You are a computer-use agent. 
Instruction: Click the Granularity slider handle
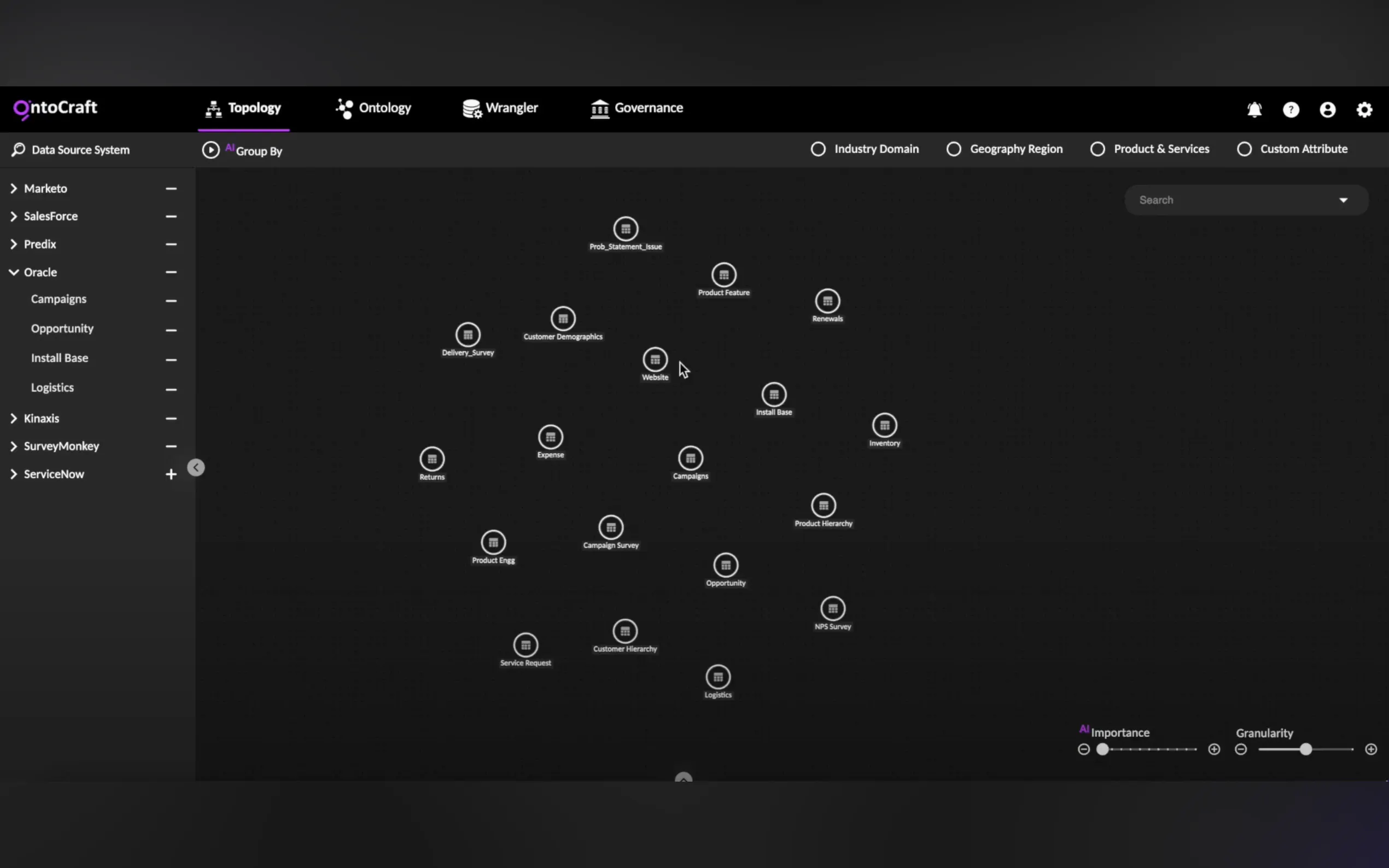[x=1306, y=749]
